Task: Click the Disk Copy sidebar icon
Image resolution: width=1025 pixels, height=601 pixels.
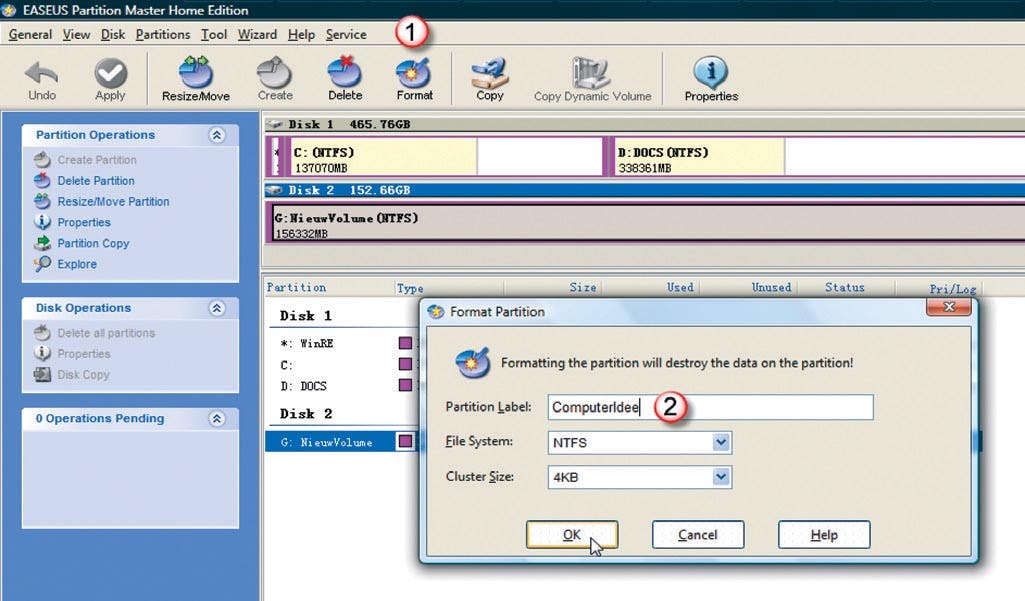Action: [x=42, y=375]
